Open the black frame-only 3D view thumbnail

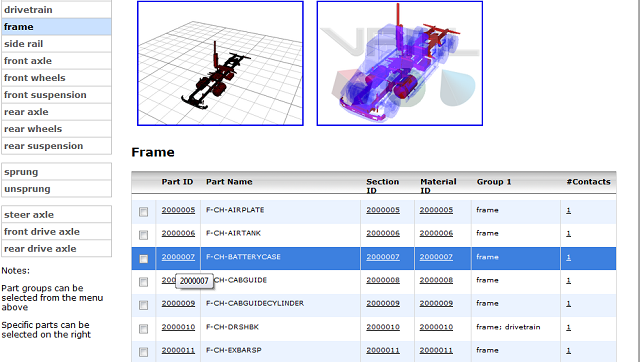(x=220, y=63)
